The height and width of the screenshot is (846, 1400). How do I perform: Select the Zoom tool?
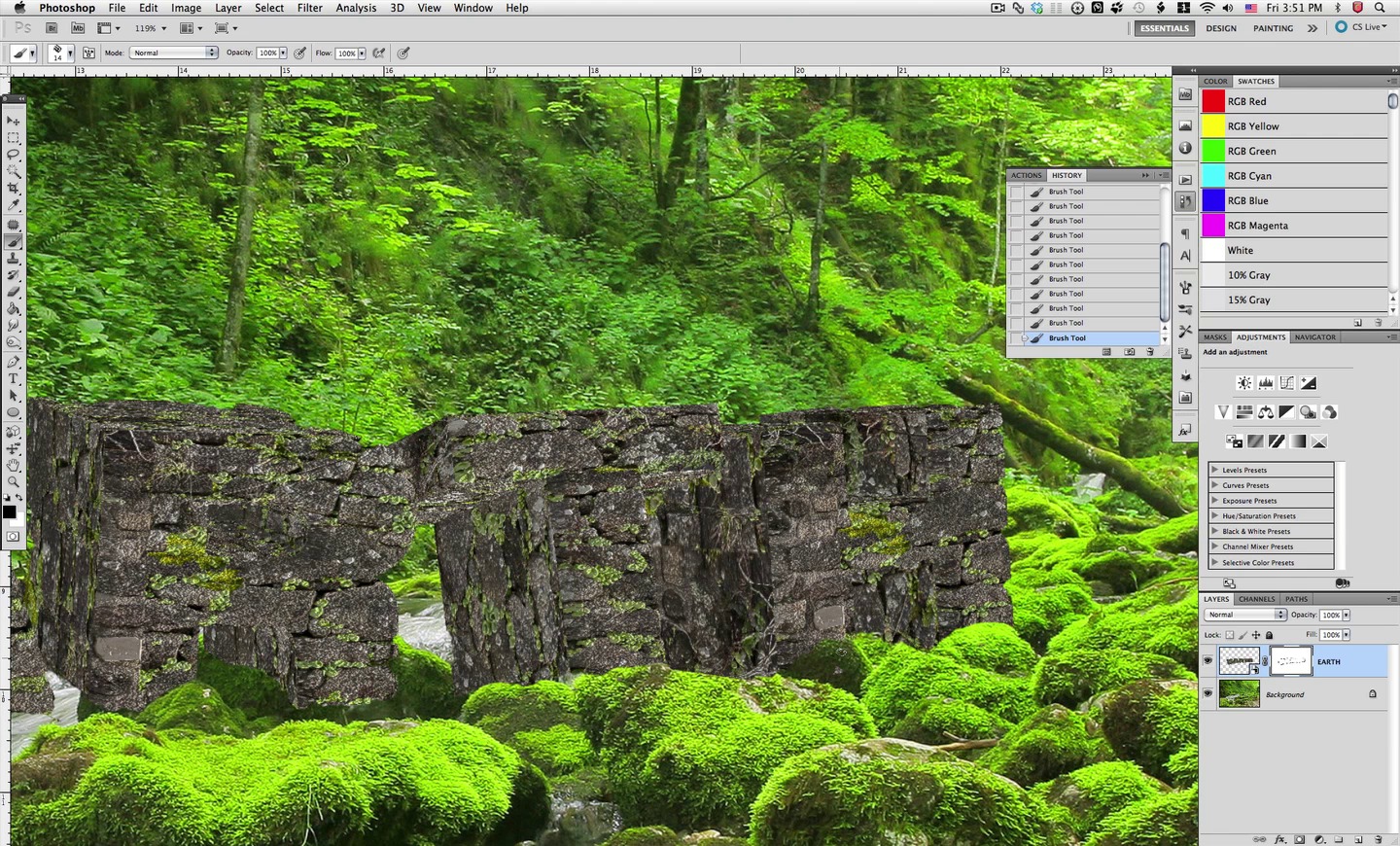pos(14,481)
